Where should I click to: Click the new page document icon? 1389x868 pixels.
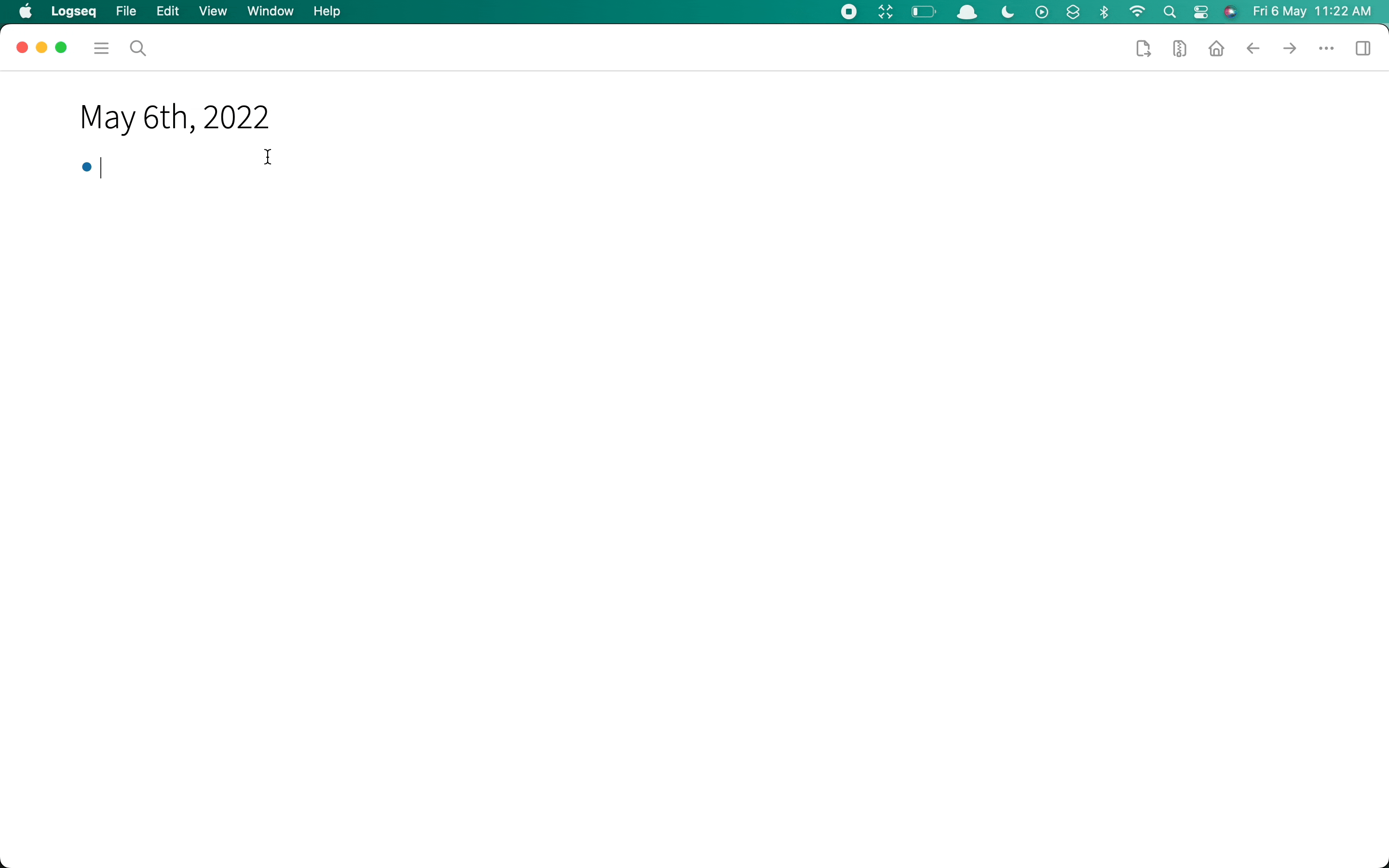pos(1144,49)
